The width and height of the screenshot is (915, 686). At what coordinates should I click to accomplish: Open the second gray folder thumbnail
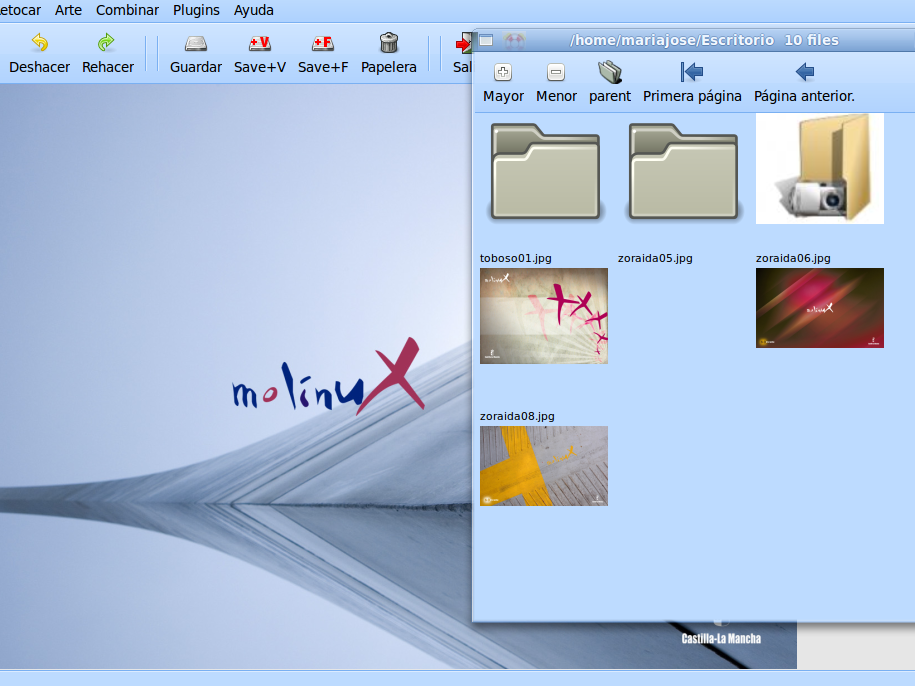683,172
